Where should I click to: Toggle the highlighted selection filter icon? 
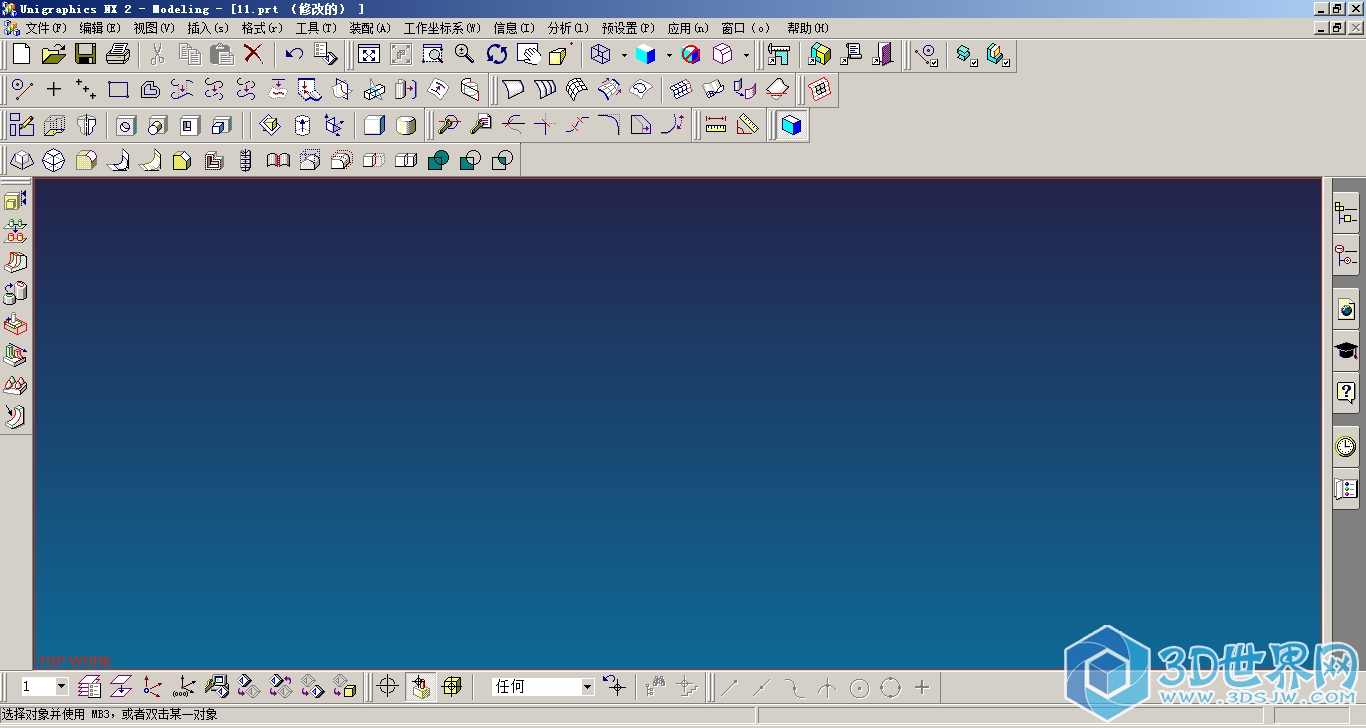click(x=421, y=687)
